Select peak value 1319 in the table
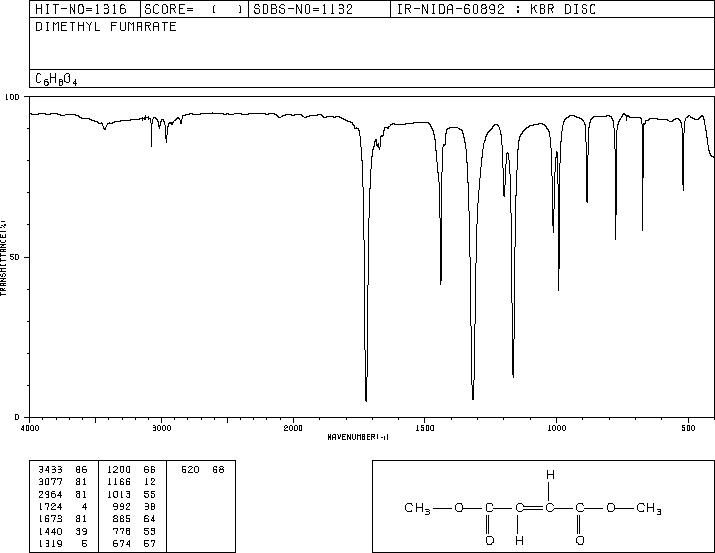Image resolution: width=715 pixels, height=553 pixels. pyautogui.click(x=51, y=543)
